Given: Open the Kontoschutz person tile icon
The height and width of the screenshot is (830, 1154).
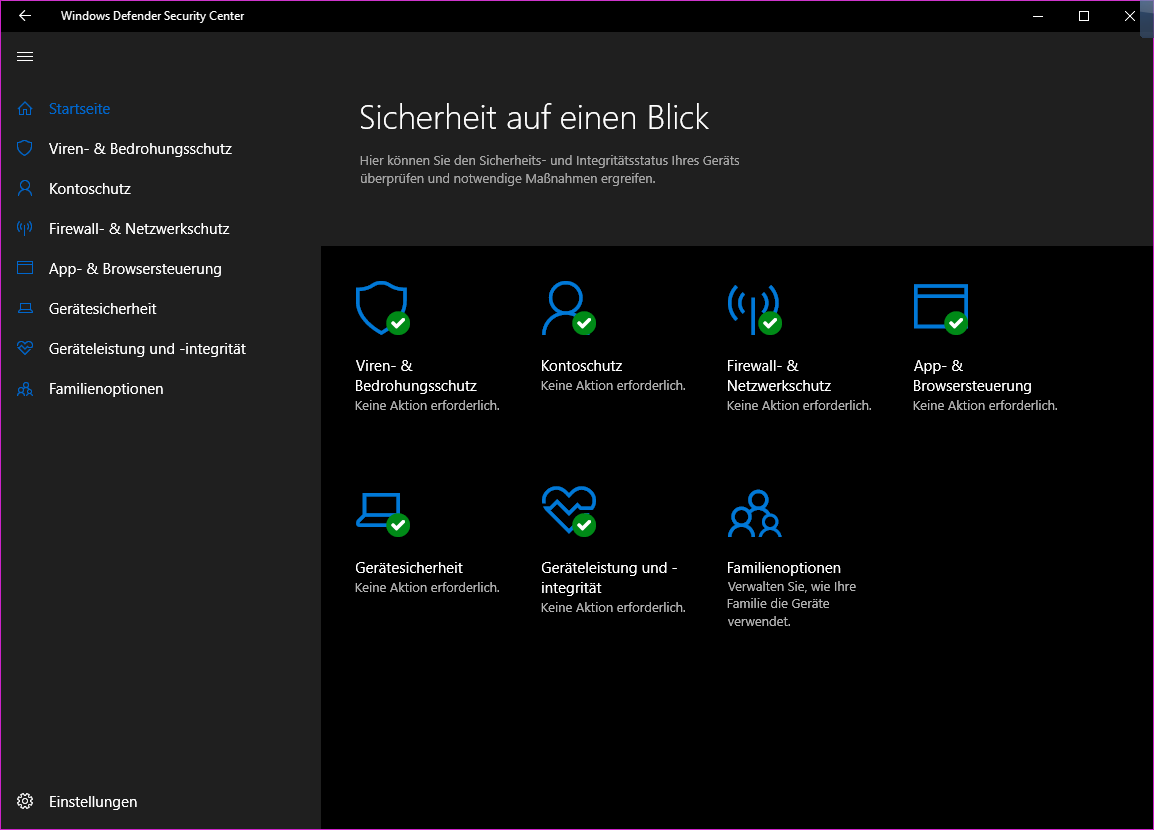Looking at the screenshot, I should pos(567,308).
